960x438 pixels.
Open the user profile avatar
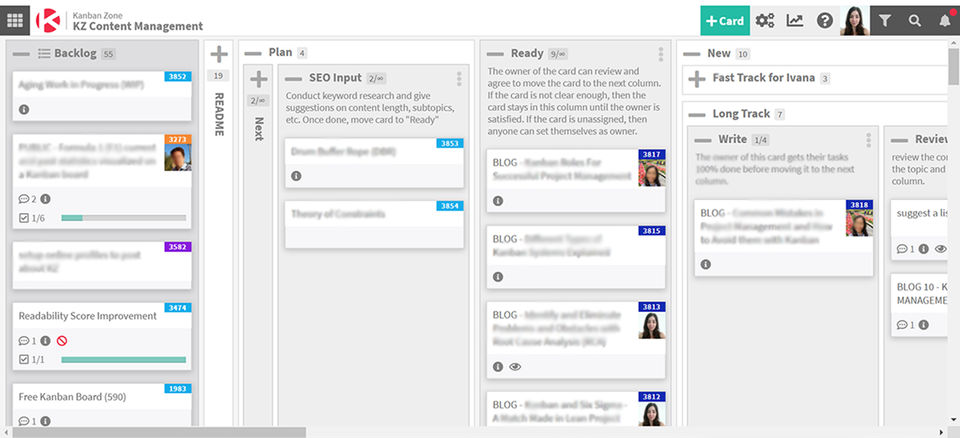tap(855, 20)
